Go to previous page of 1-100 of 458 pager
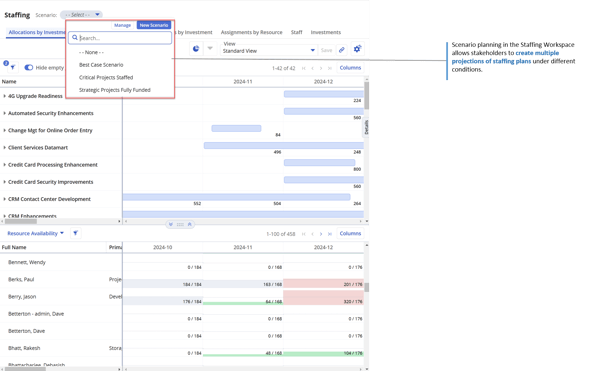The image size is (597, 371). coord(312,234)
